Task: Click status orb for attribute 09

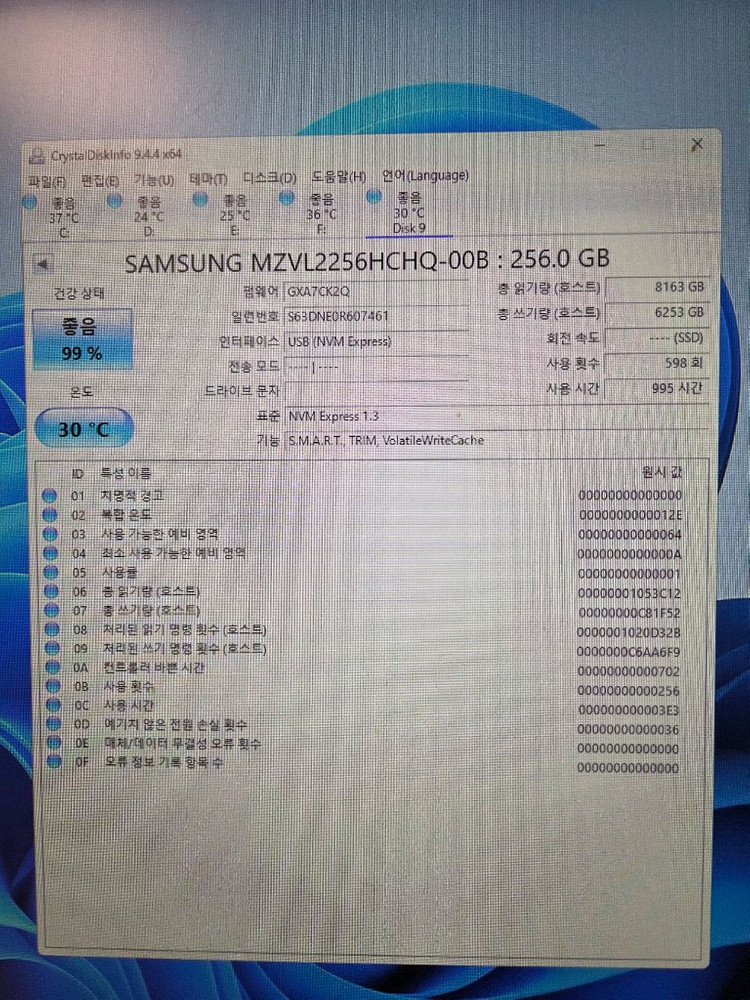Action: (x=52, y=649)
